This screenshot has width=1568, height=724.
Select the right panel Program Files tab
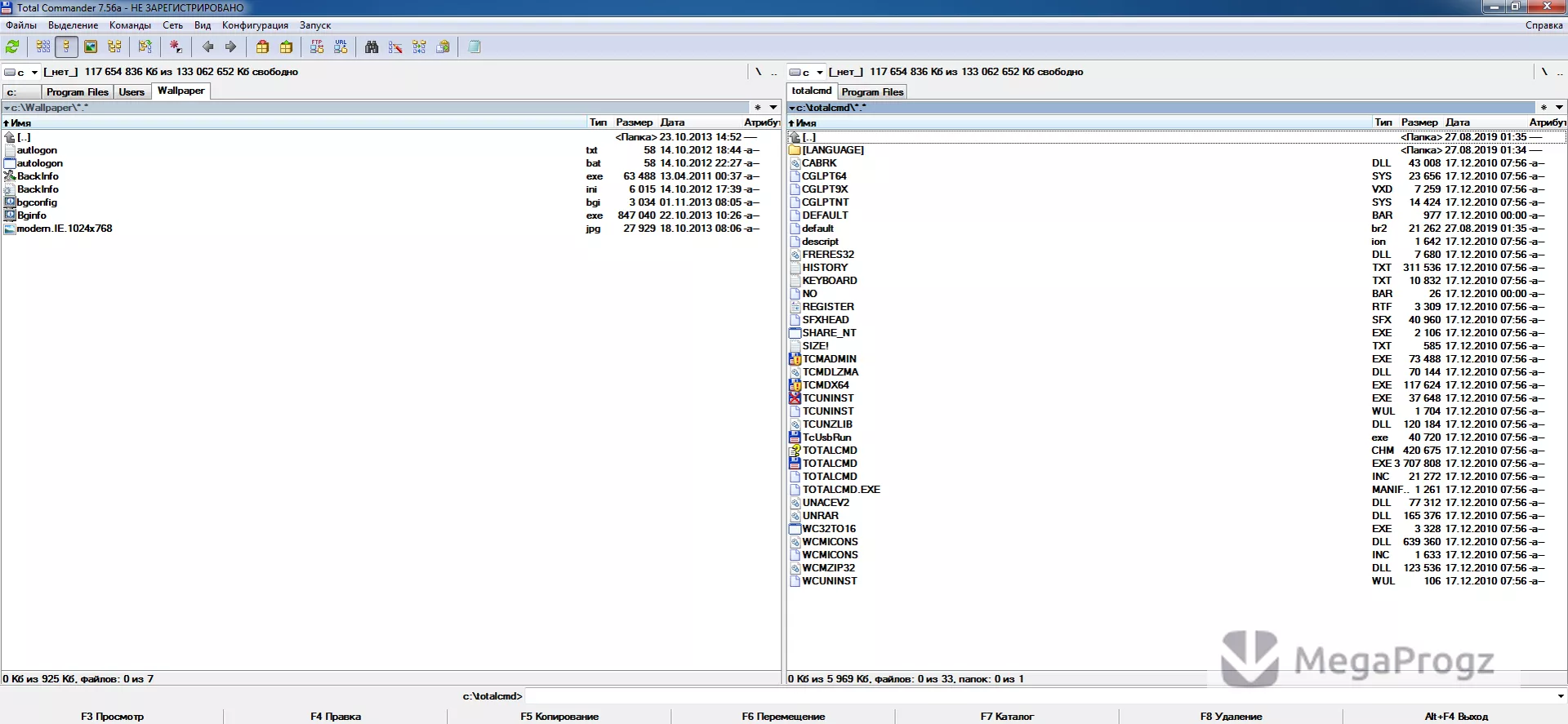coord(872,92)
